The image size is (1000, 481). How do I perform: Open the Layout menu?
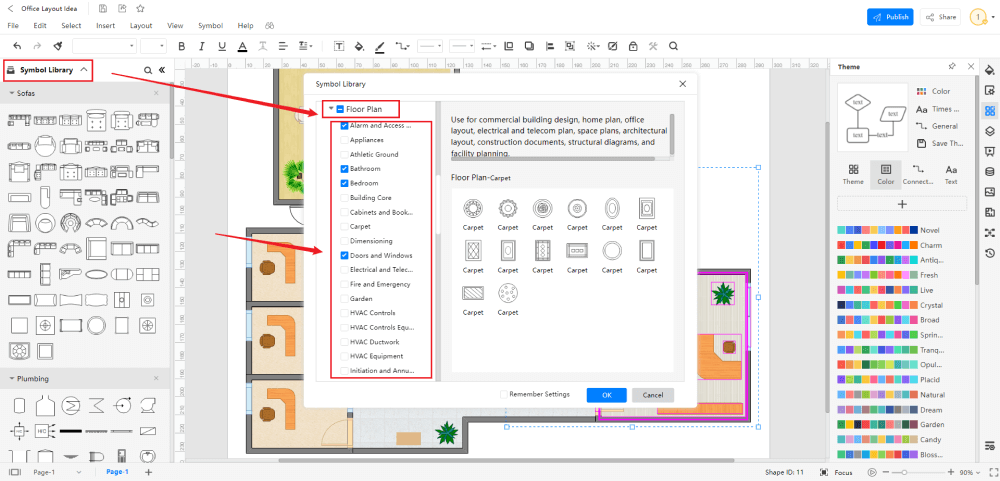(141, 25)
